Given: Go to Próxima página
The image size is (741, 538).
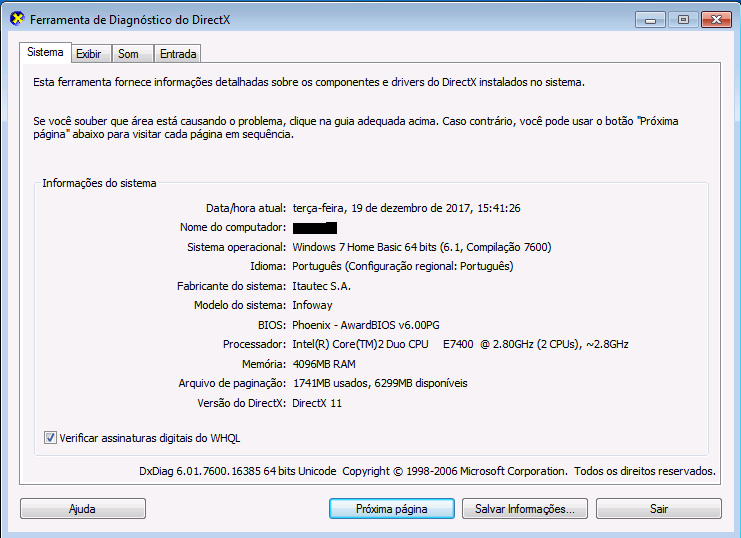Looking at the screenshot, I should (392, 509).
